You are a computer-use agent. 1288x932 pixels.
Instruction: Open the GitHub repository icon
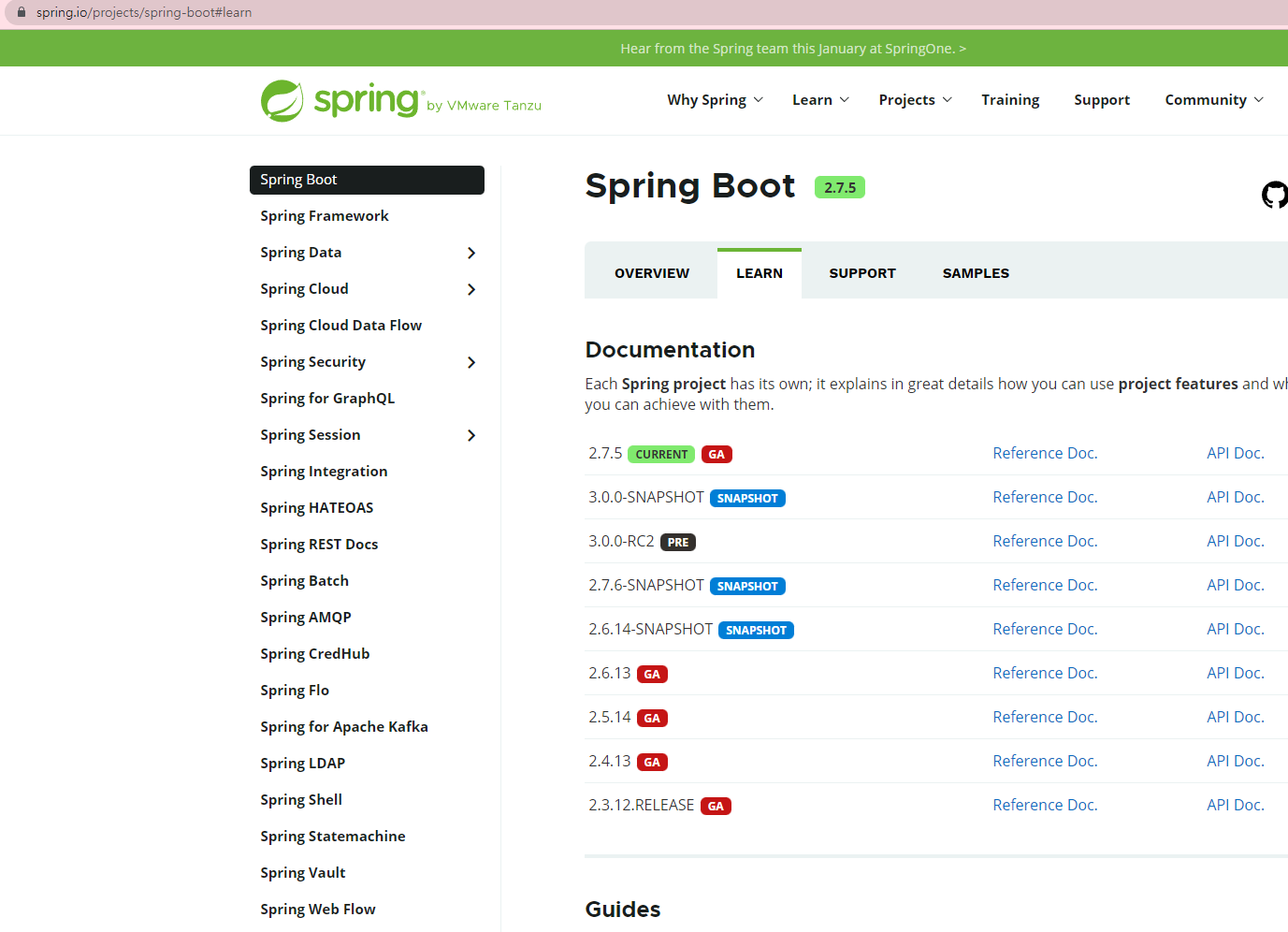[x=1275, y=195]
